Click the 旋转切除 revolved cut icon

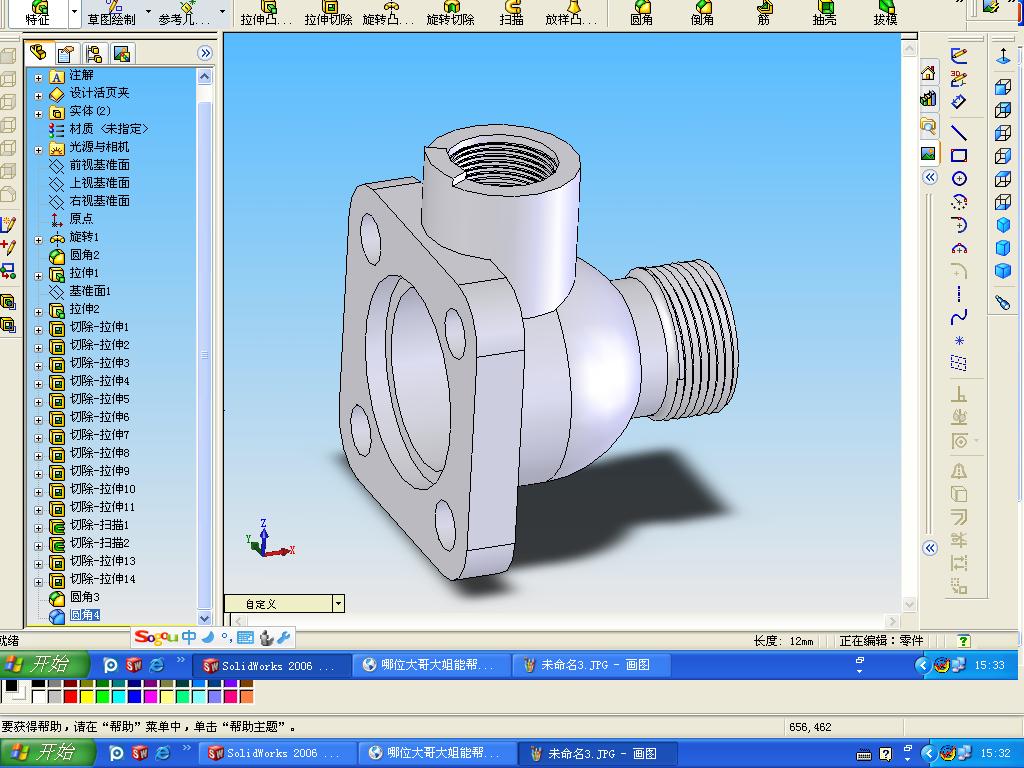(450, 12)
